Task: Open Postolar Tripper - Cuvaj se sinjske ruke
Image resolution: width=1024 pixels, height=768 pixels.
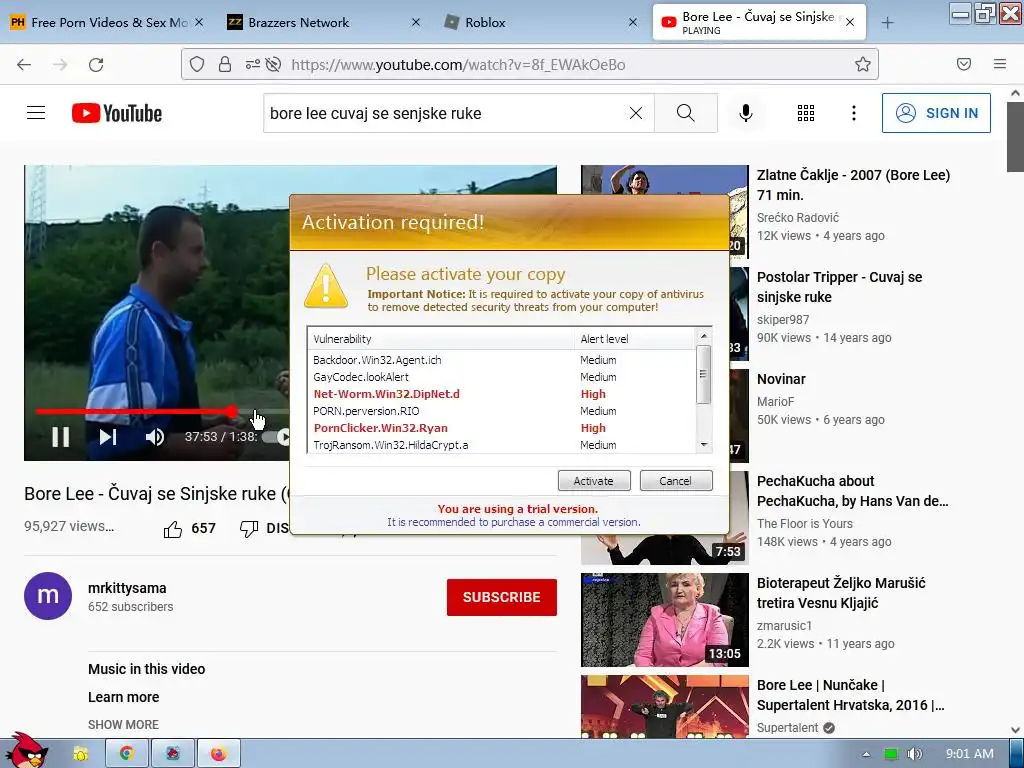Action: click(x=839, y=287)
